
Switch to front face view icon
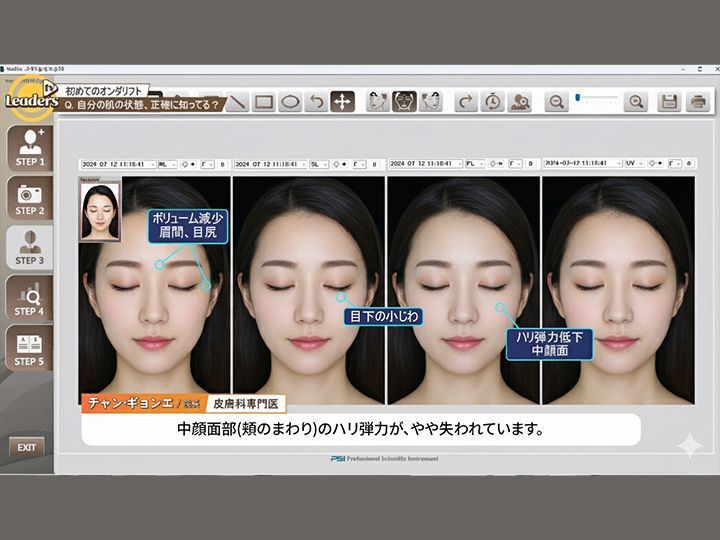(404, 102)
